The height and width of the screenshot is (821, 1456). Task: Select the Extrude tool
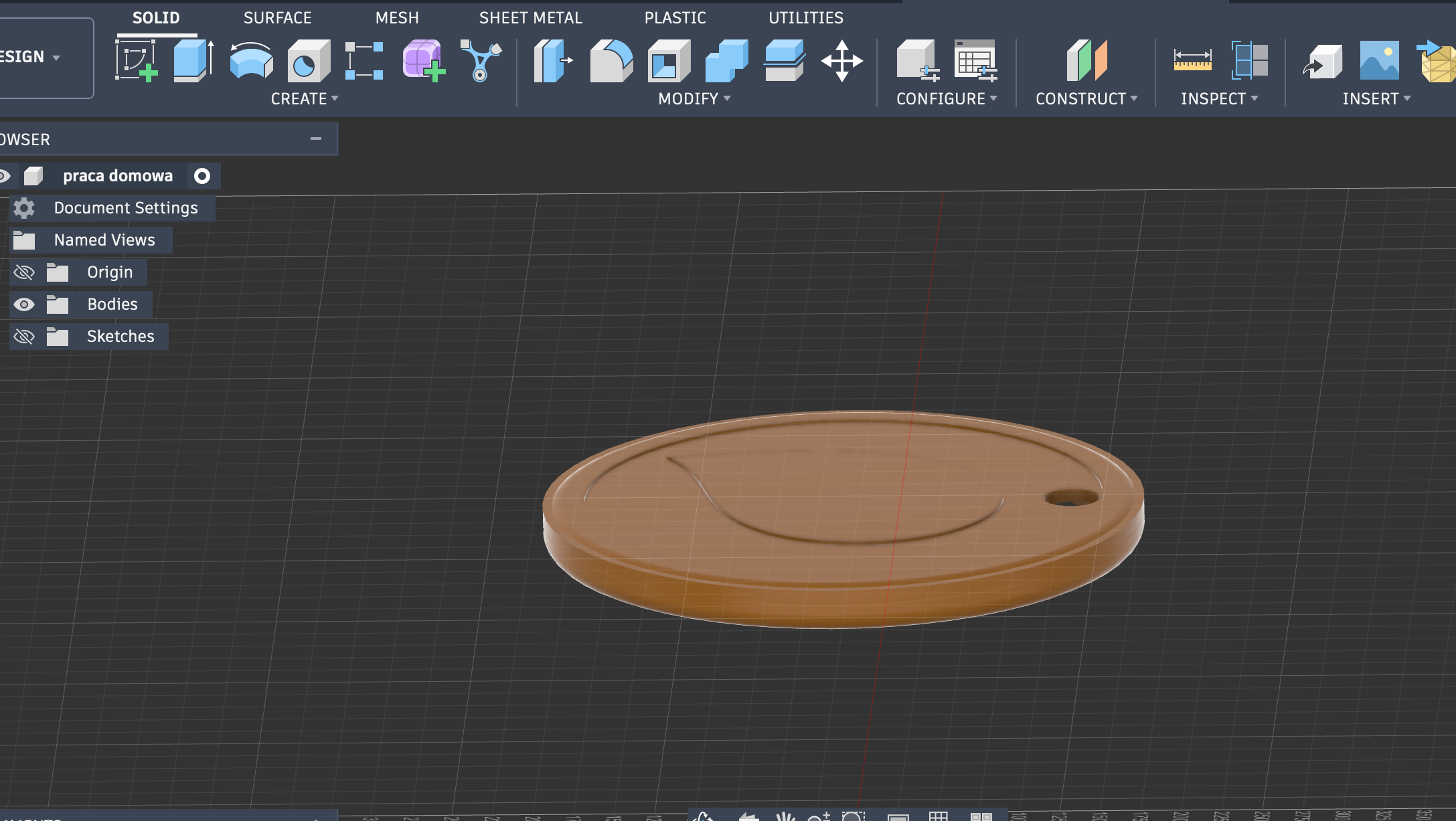[x=193, y=61]
